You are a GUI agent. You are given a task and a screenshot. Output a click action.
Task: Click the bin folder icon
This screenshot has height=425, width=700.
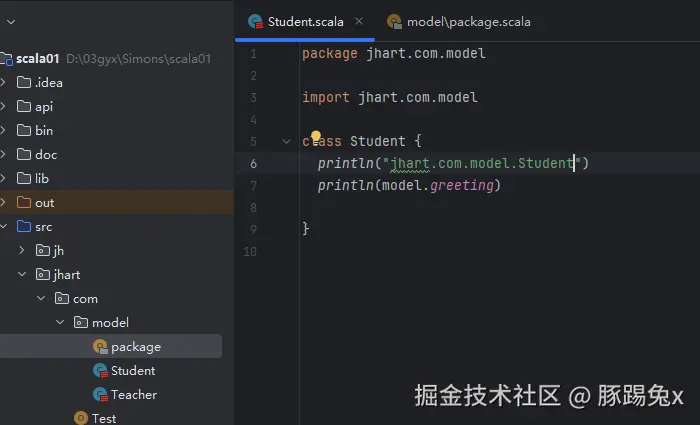click(24, 130)
